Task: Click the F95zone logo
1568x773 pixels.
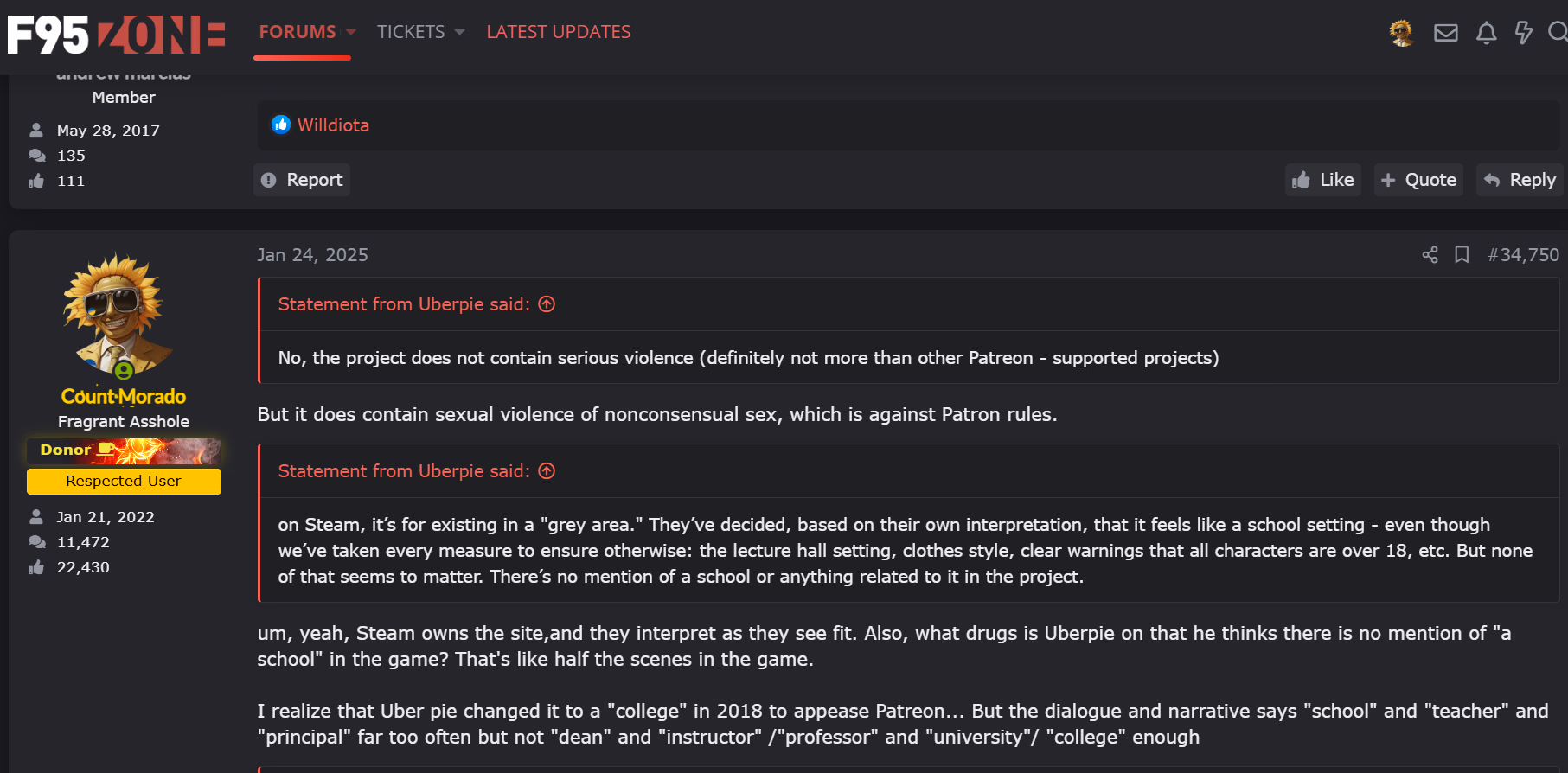Action: (116, 35)
